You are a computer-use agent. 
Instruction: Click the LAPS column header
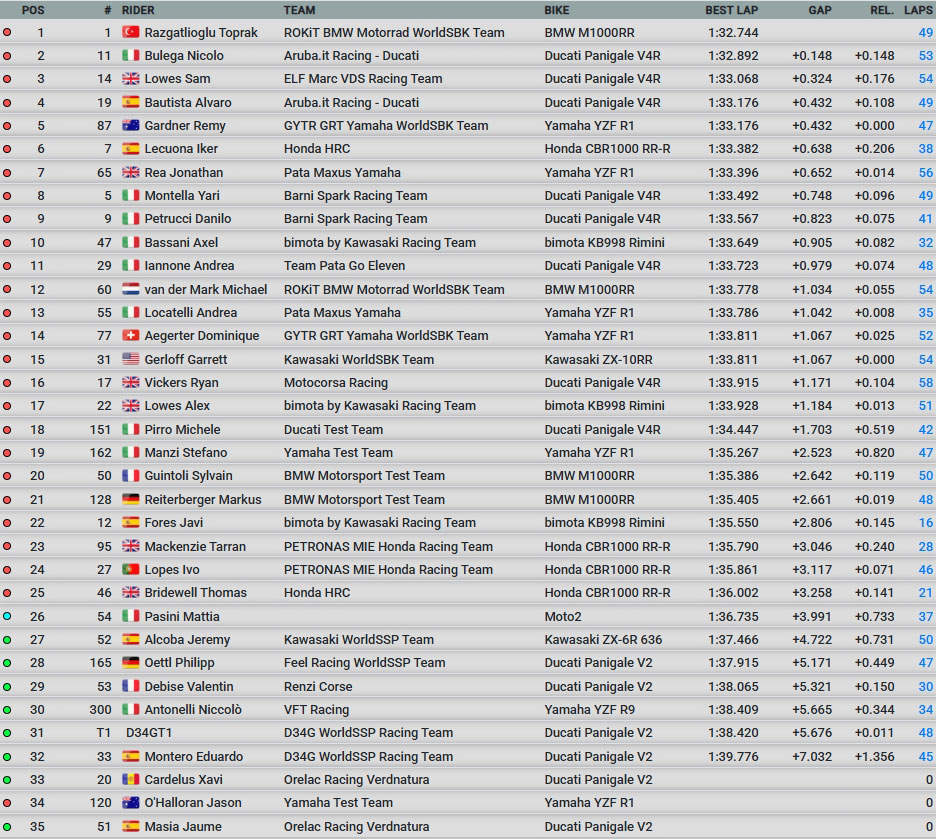pos(918,10)
